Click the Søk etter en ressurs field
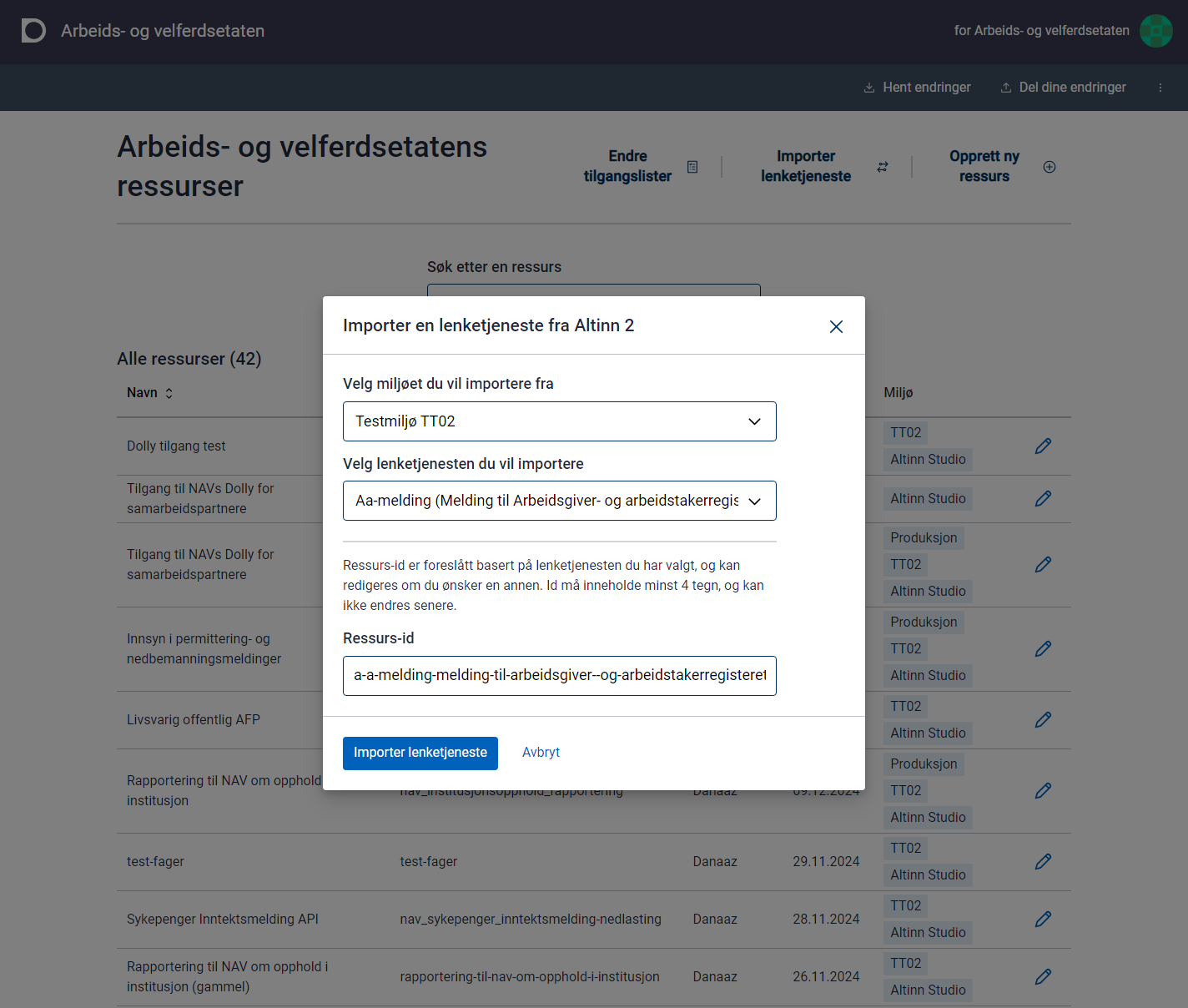The width and height of the screenshot is (1188, 1008). pyautogui.click(x=593, y=290)
